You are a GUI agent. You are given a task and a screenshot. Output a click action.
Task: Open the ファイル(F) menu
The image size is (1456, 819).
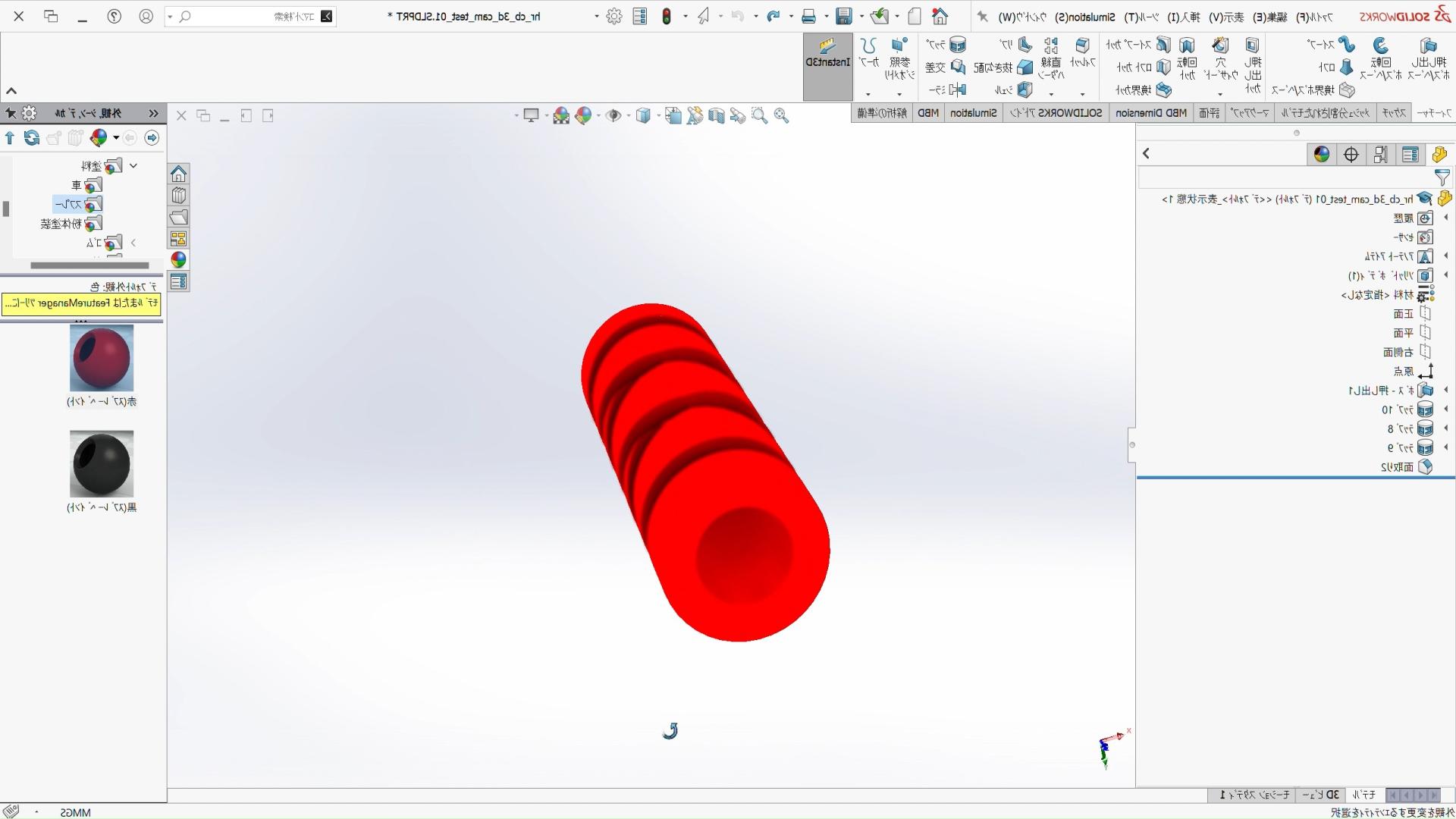1313,17
